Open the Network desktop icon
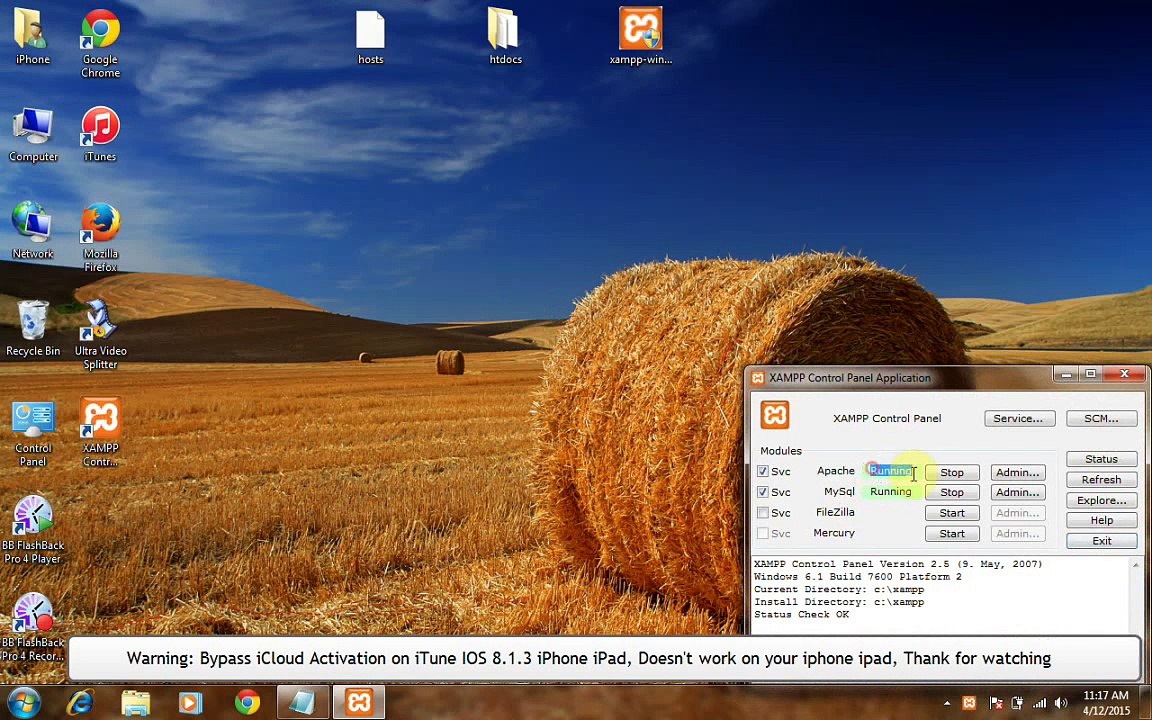Viewport: 1152px width, 720px height. pyautogui.click(x=32, y=231)
